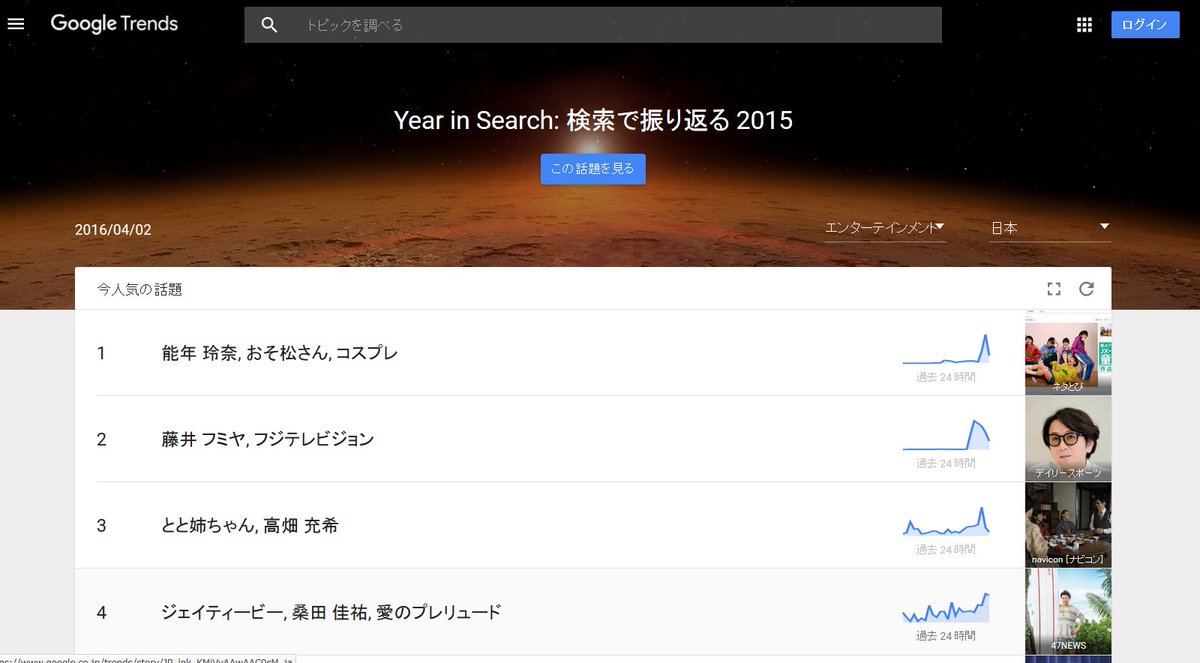Click the 今人気の話題 heading
This screenshot has width=1200, height=663.
pos(140,290)
